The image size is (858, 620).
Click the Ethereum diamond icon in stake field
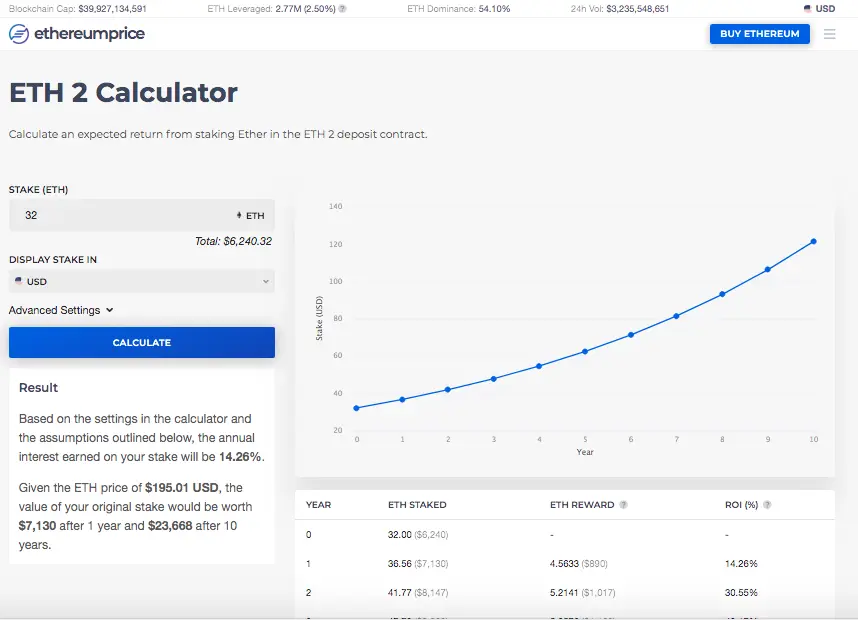239,216
